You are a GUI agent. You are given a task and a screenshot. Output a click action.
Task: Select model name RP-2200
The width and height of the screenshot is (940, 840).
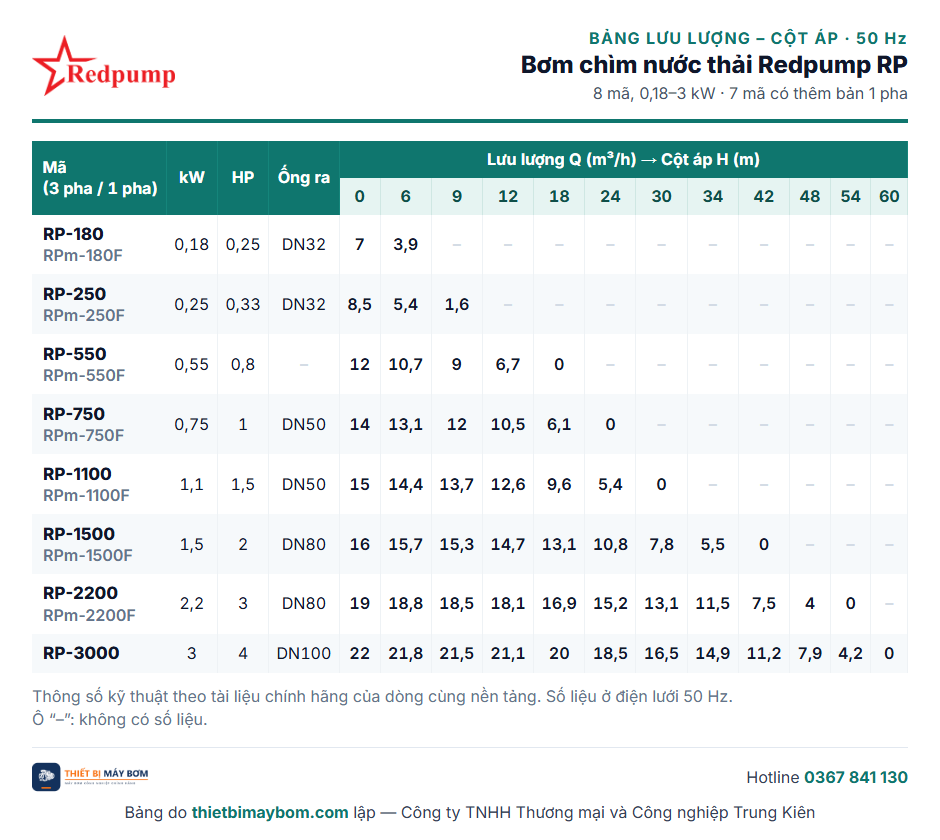point(80,593)
